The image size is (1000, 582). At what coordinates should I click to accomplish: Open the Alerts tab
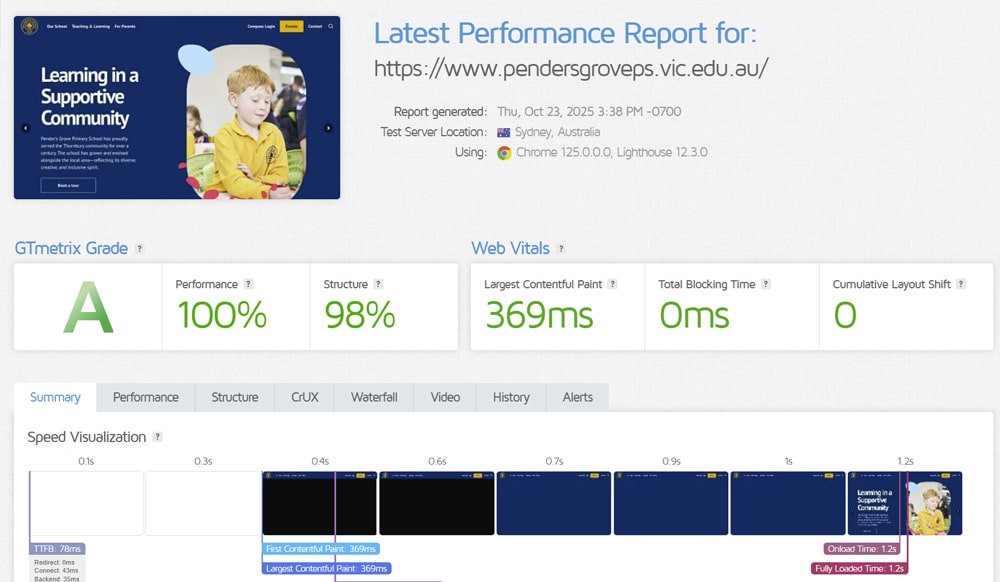coord(577,397)
